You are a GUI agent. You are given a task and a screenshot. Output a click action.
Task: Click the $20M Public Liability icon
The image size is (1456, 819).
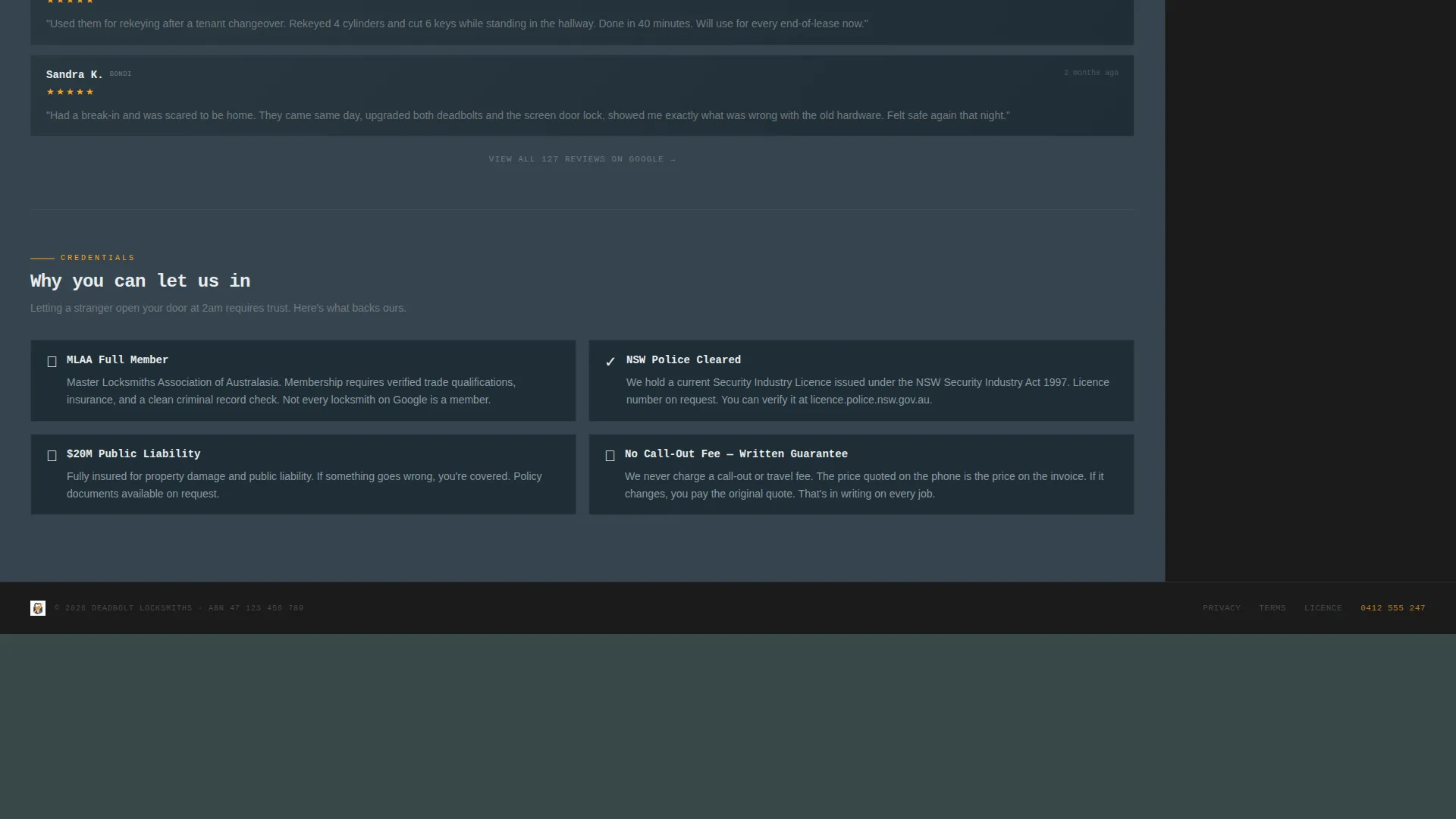coord(52,456)
